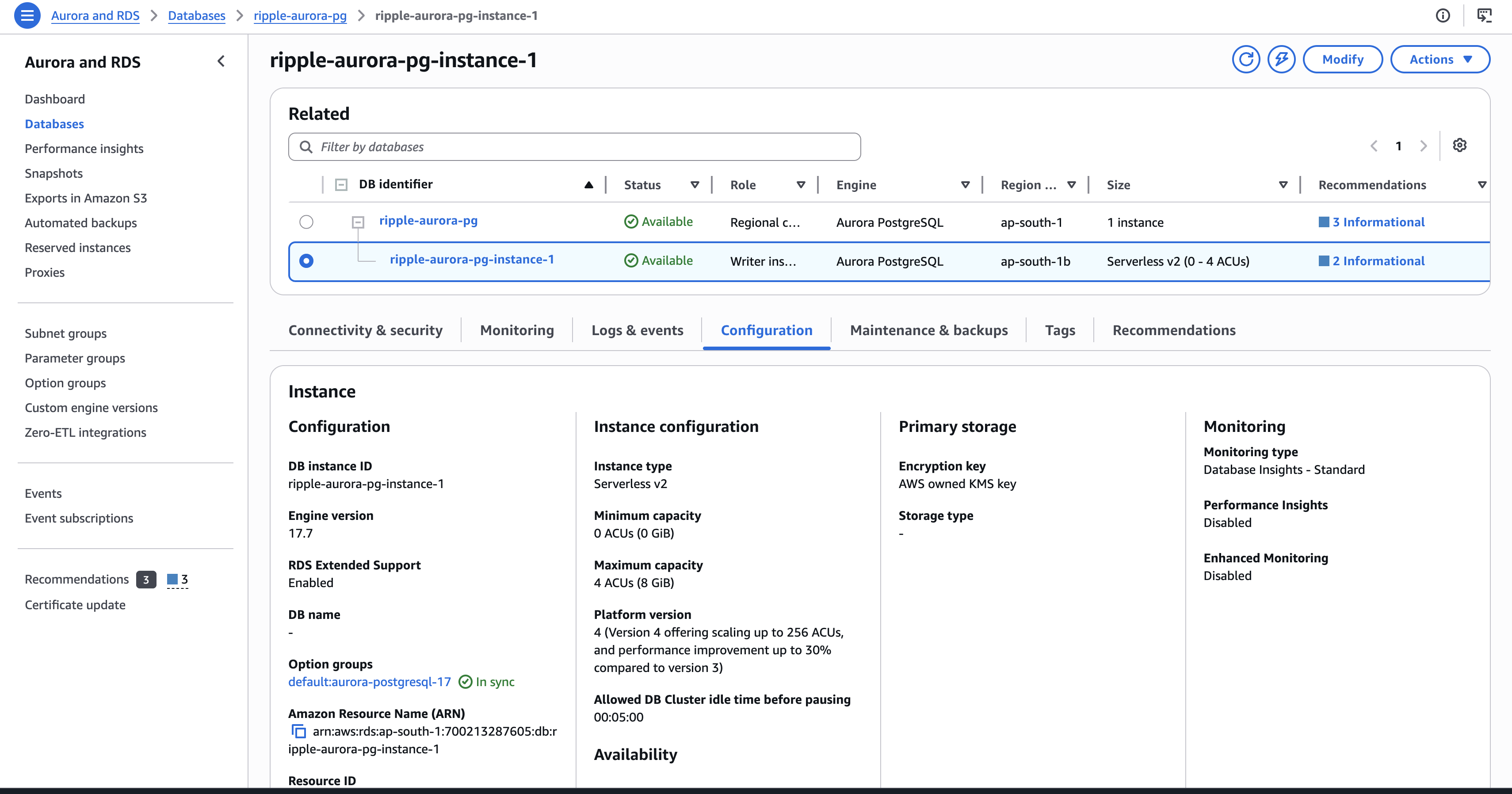Click the In sync status check icon

pyautogui.click(x=465, y=681)
